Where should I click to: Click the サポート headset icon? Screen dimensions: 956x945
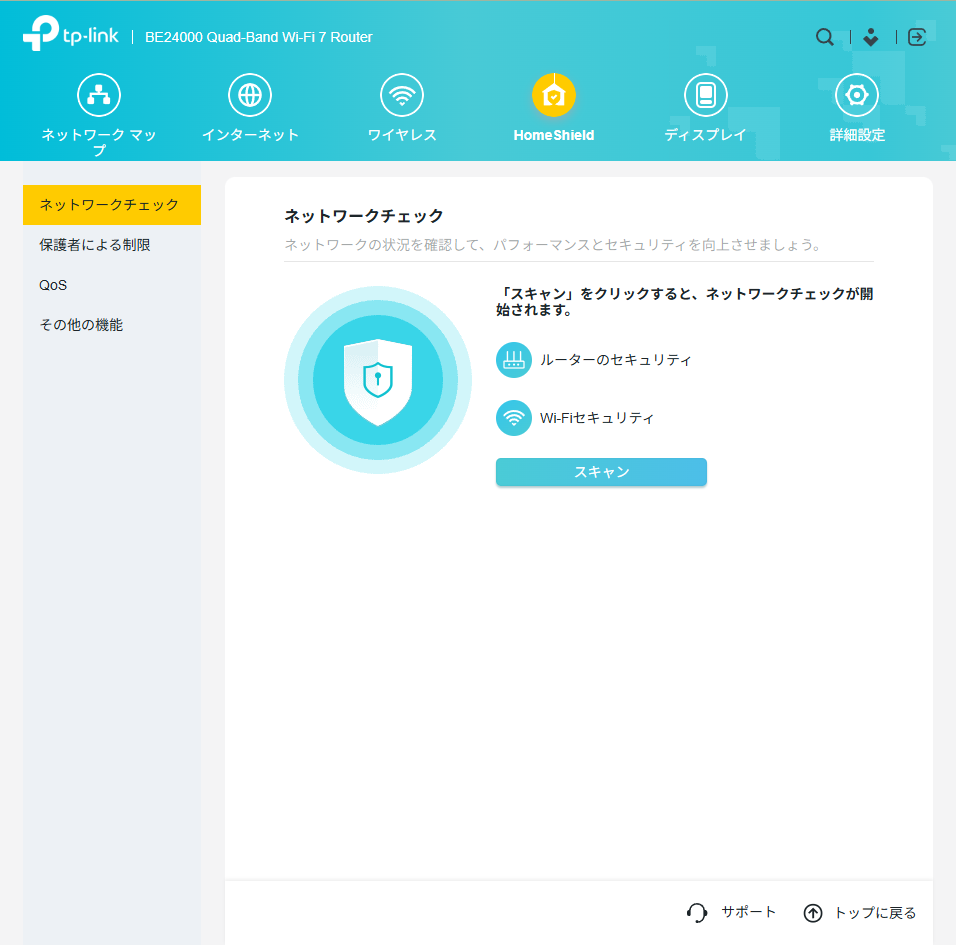(x=697, y=913)
